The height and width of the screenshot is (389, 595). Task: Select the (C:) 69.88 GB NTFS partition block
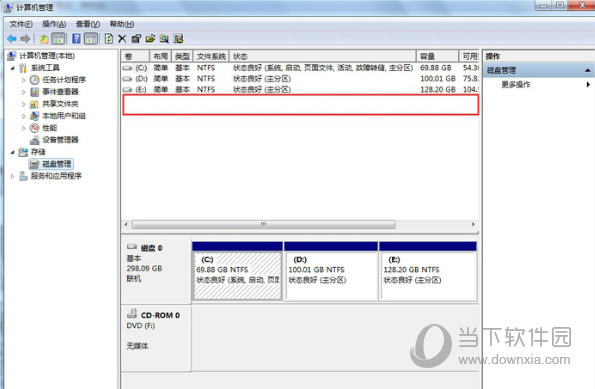pos(238,271)
